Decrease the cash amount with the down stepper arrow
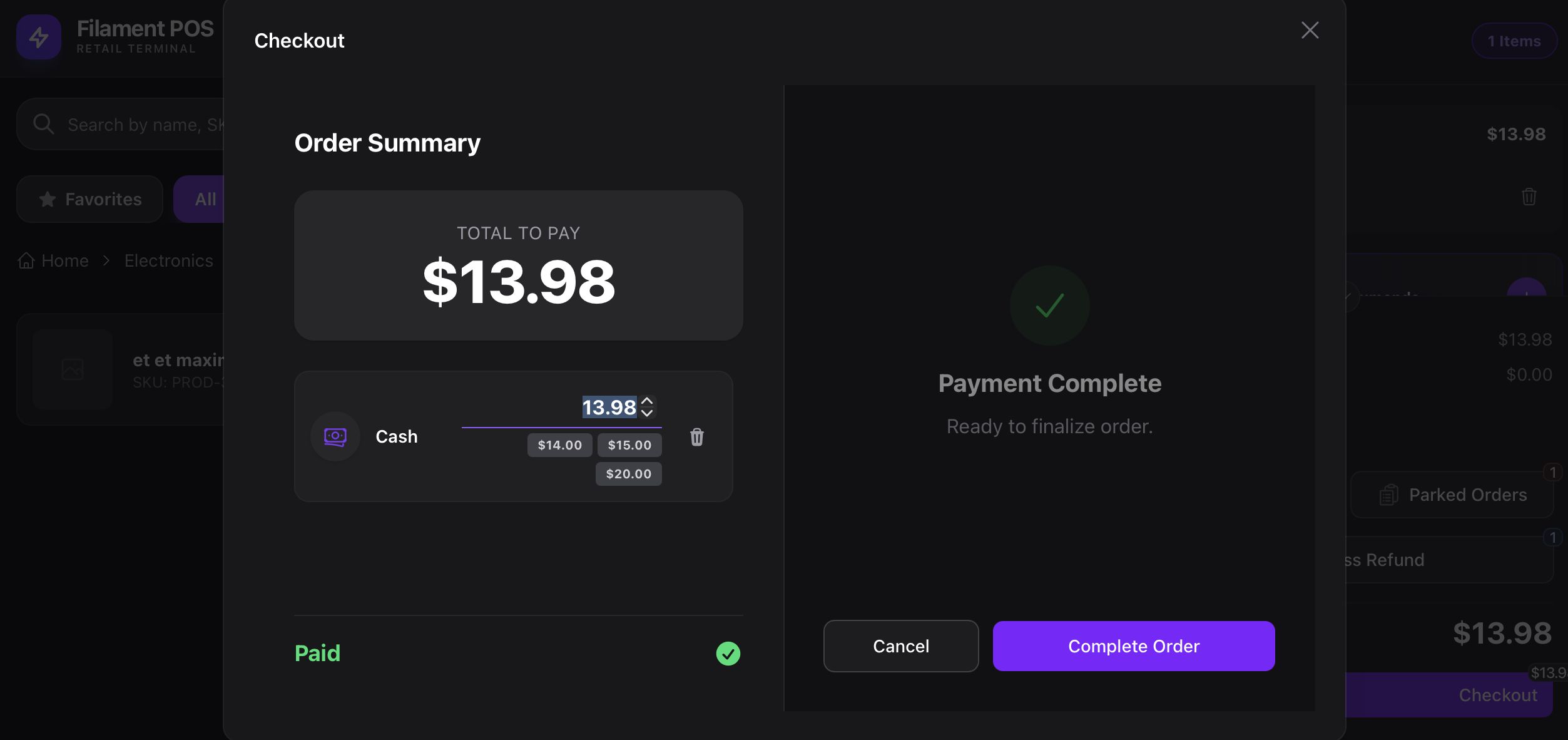Image resolution: width=1568 pixels, height=740 pixels. pos(647,413)
